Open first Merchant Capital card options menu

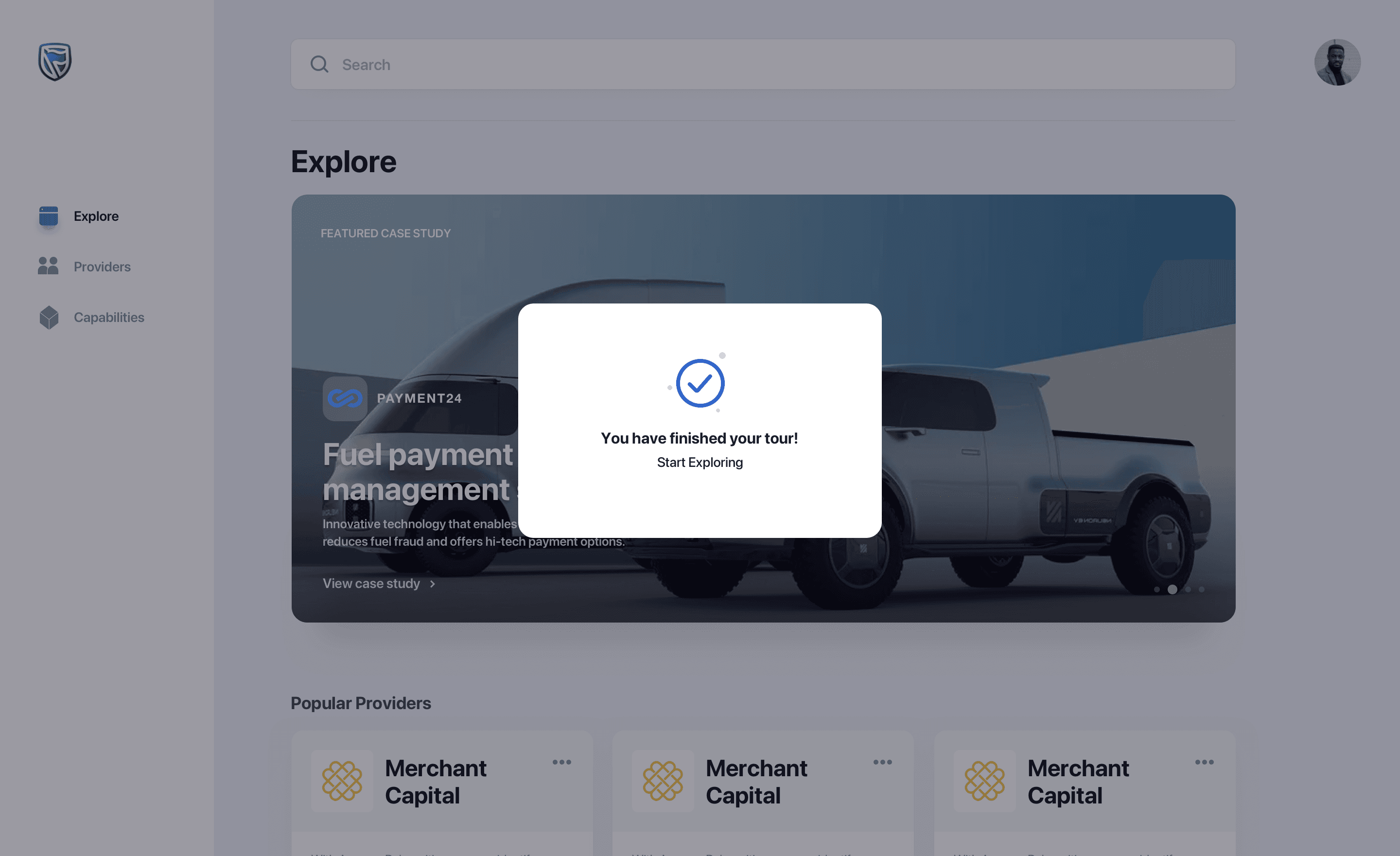click(561, 762)
